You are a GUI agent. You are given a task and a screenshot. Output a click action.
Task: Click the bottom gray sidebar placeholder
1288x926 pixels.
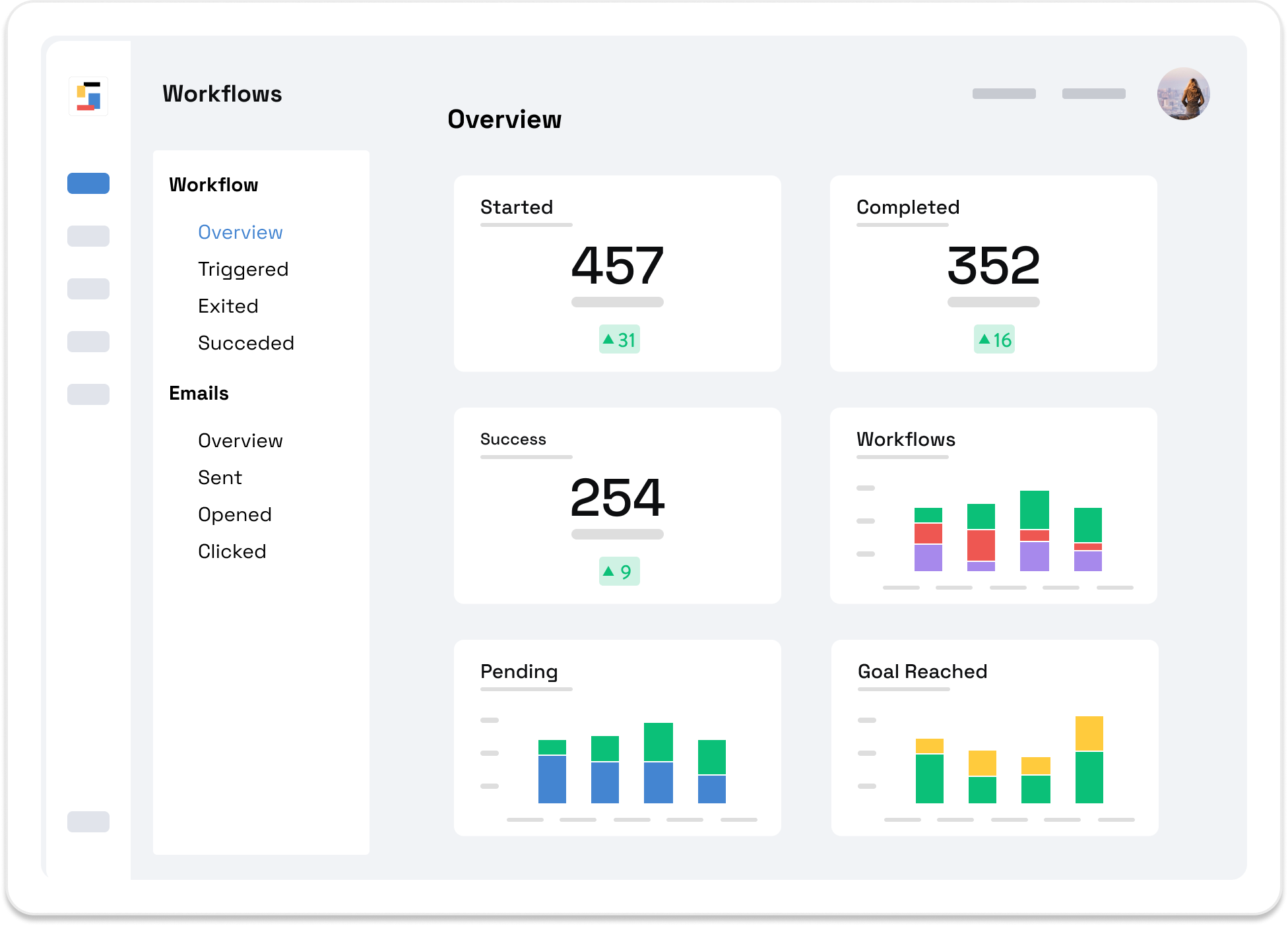point(88,821)
